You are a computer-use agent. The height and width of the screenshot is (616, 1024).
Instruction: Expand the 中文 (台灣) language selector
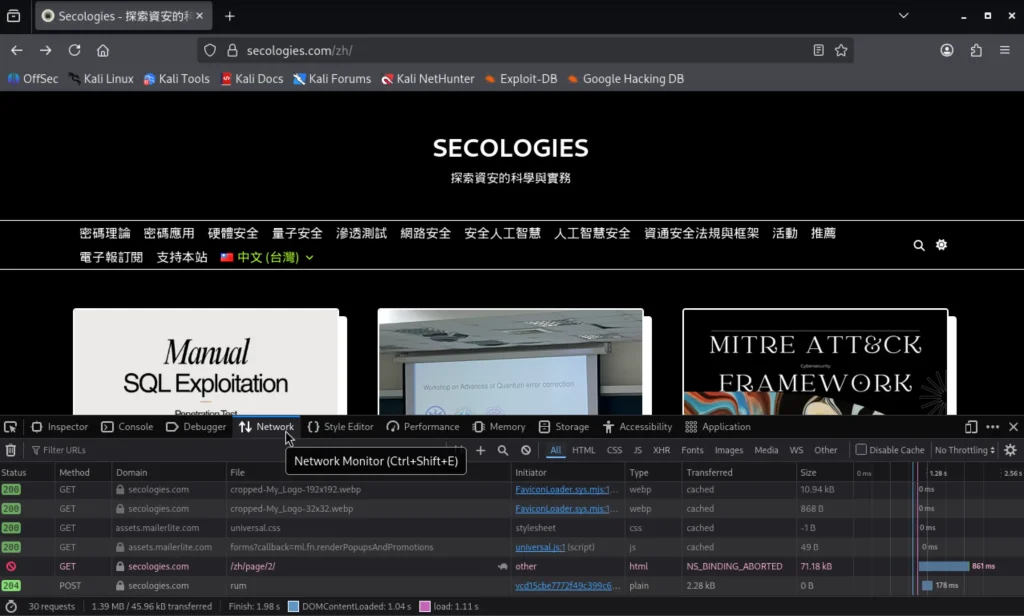coord(267,258)
